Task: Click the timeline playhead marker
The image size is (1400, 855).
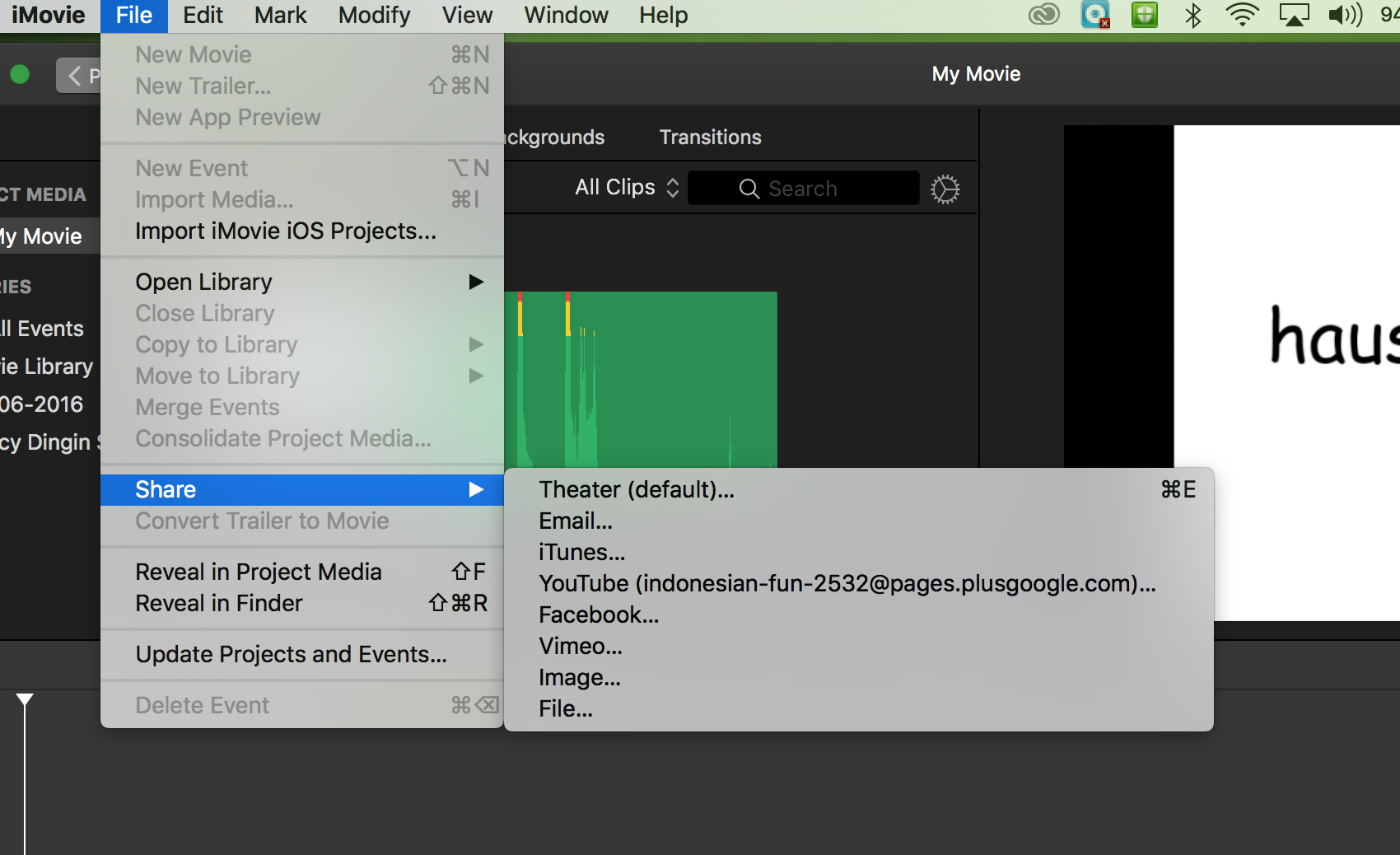Action: pos(25,700)
